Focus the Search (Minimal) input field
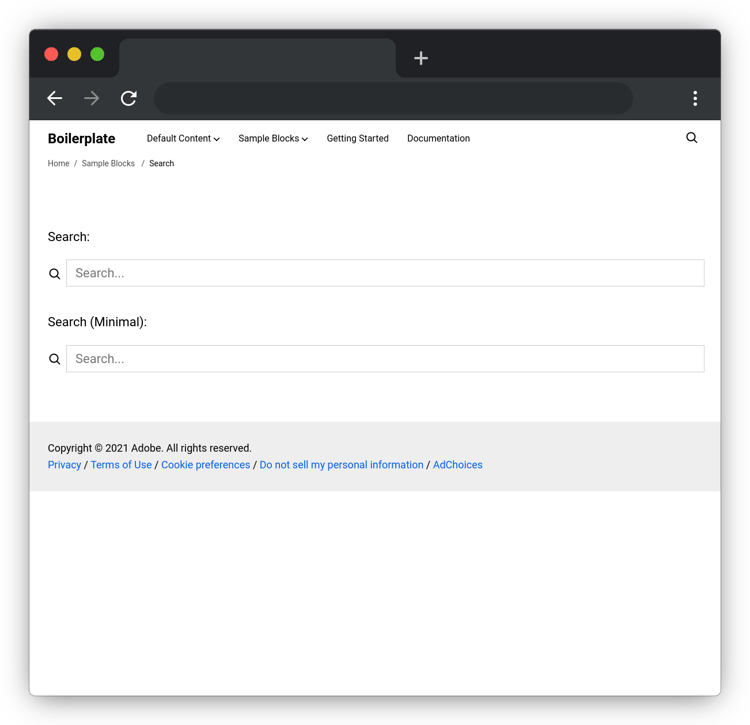Screen dimensions: 750x725 (x=385, y=359)
